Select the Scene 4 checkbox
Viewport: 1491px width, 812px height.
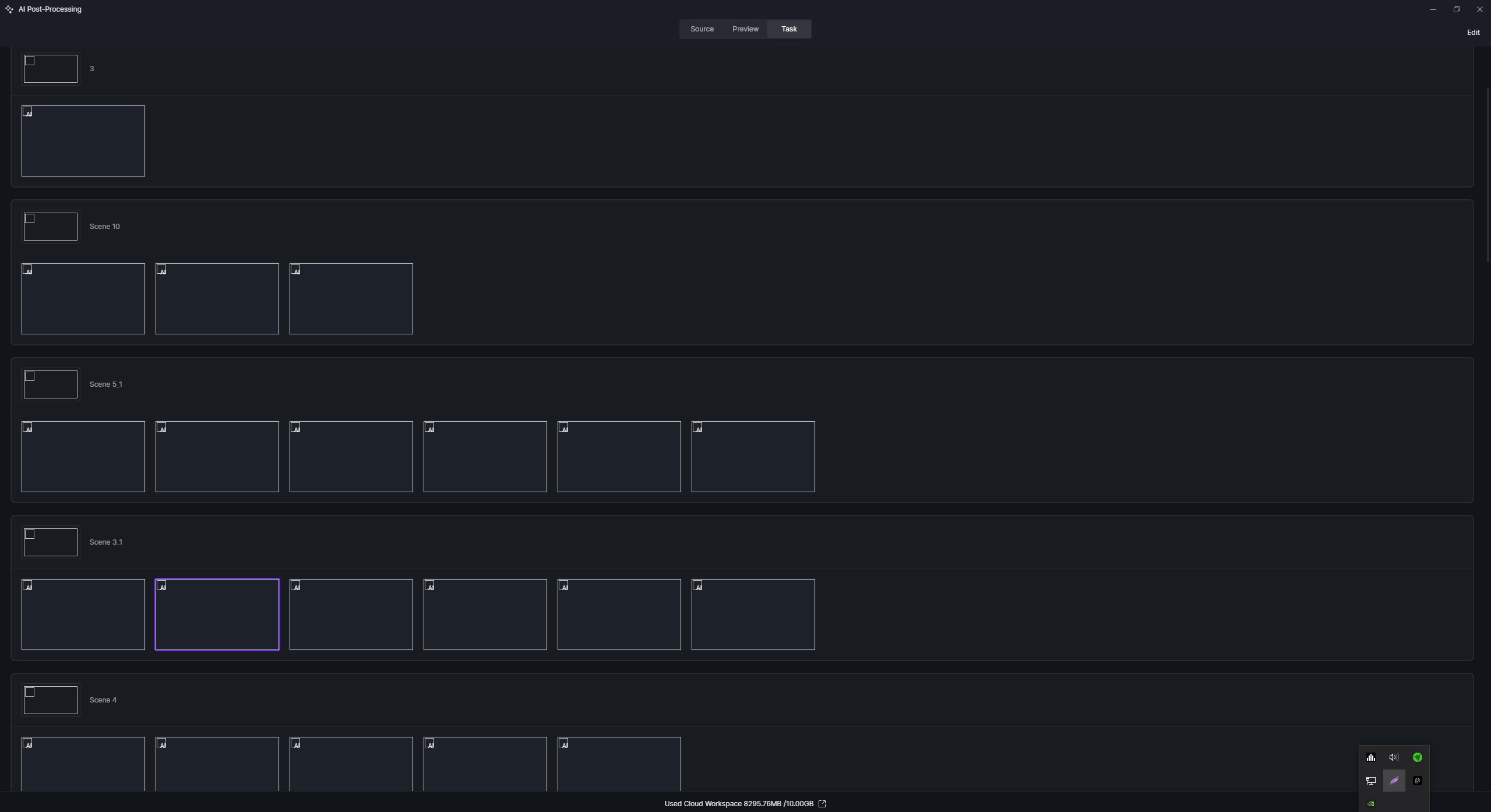[30, 693]
